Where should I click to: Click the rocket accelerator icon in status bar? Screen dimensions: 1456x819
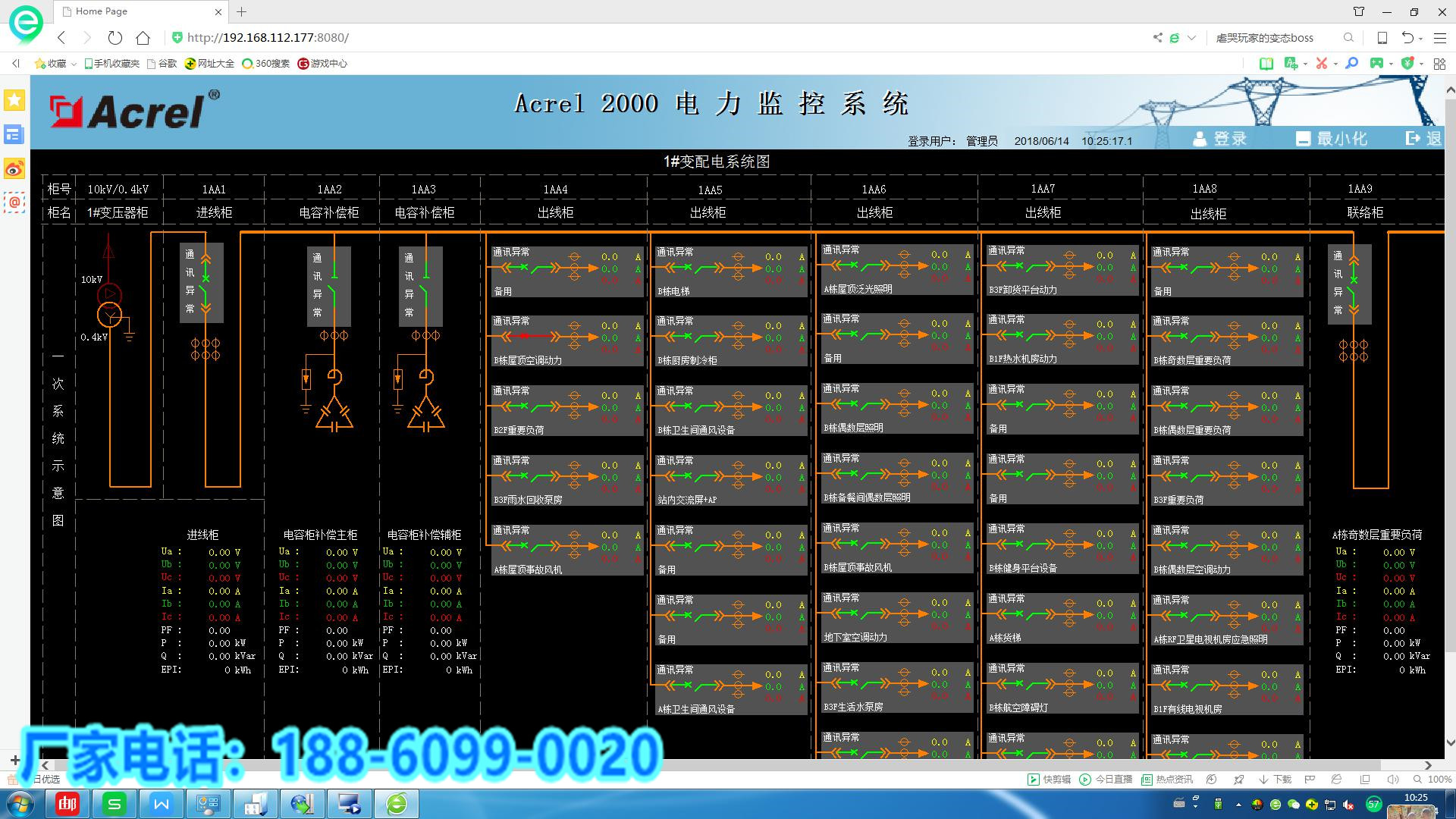pos(1238,779)
